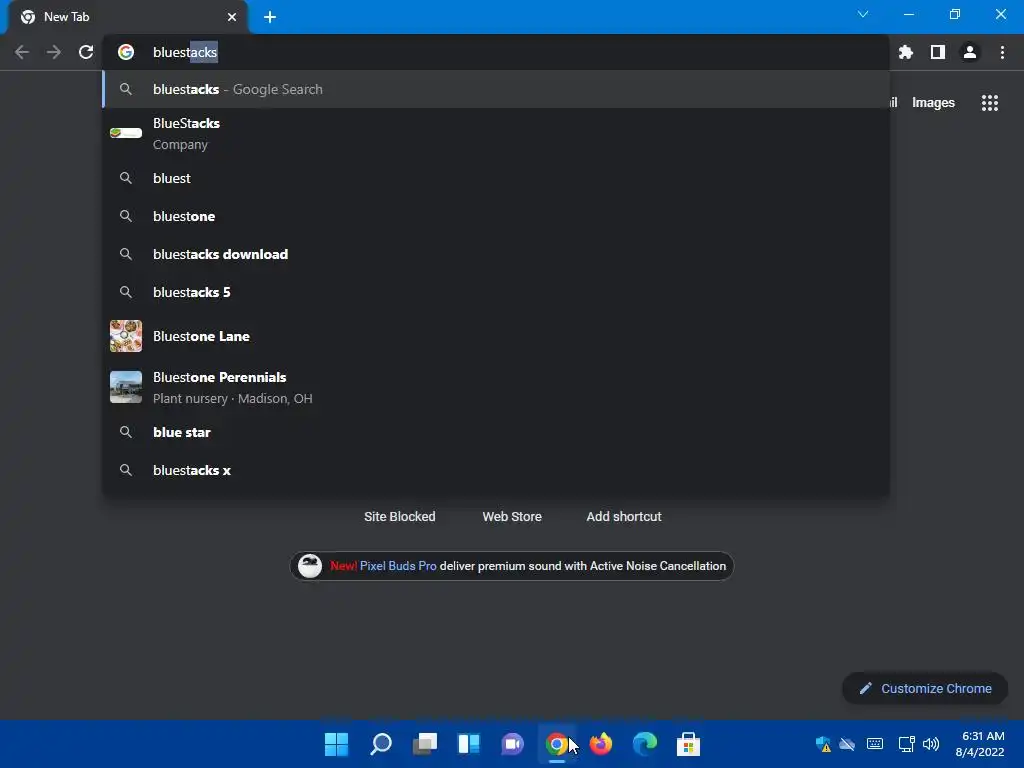1024x768 pixels.
Task: Click the BlueStacks company logo thumbnail
Action: [x=126, y=133]
